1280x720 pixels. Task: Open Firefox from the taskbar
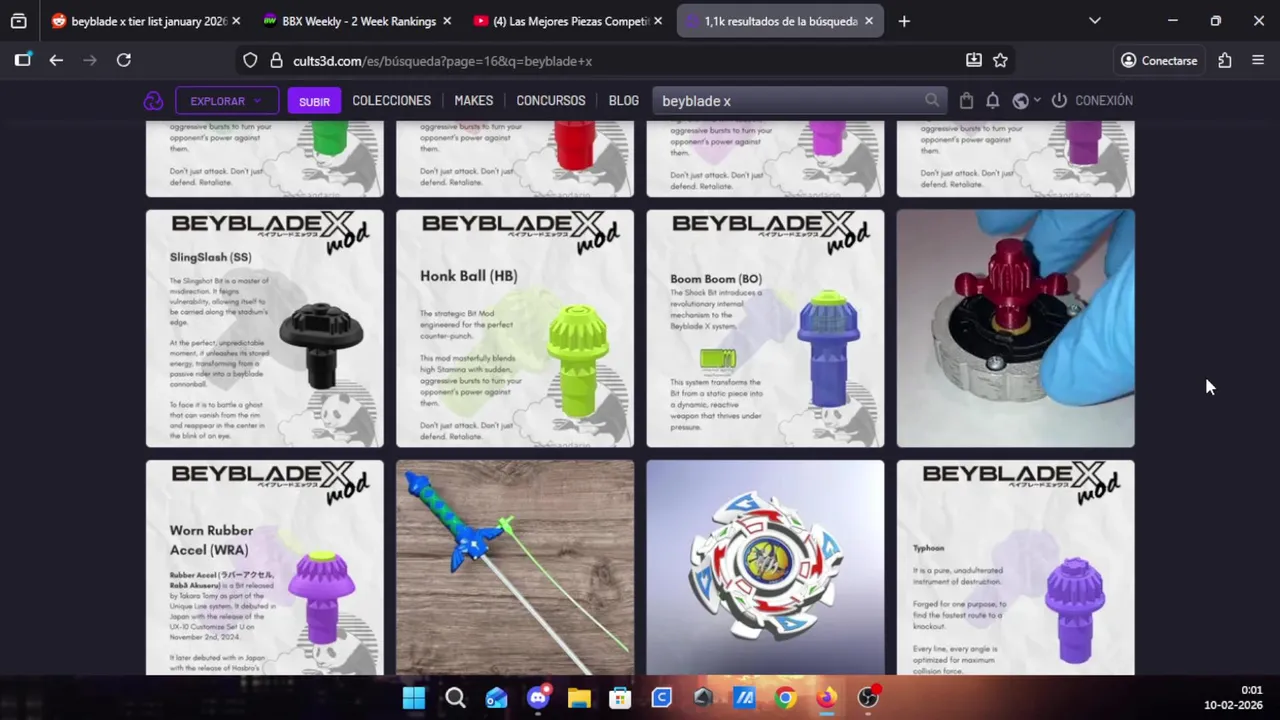point(826,698)
